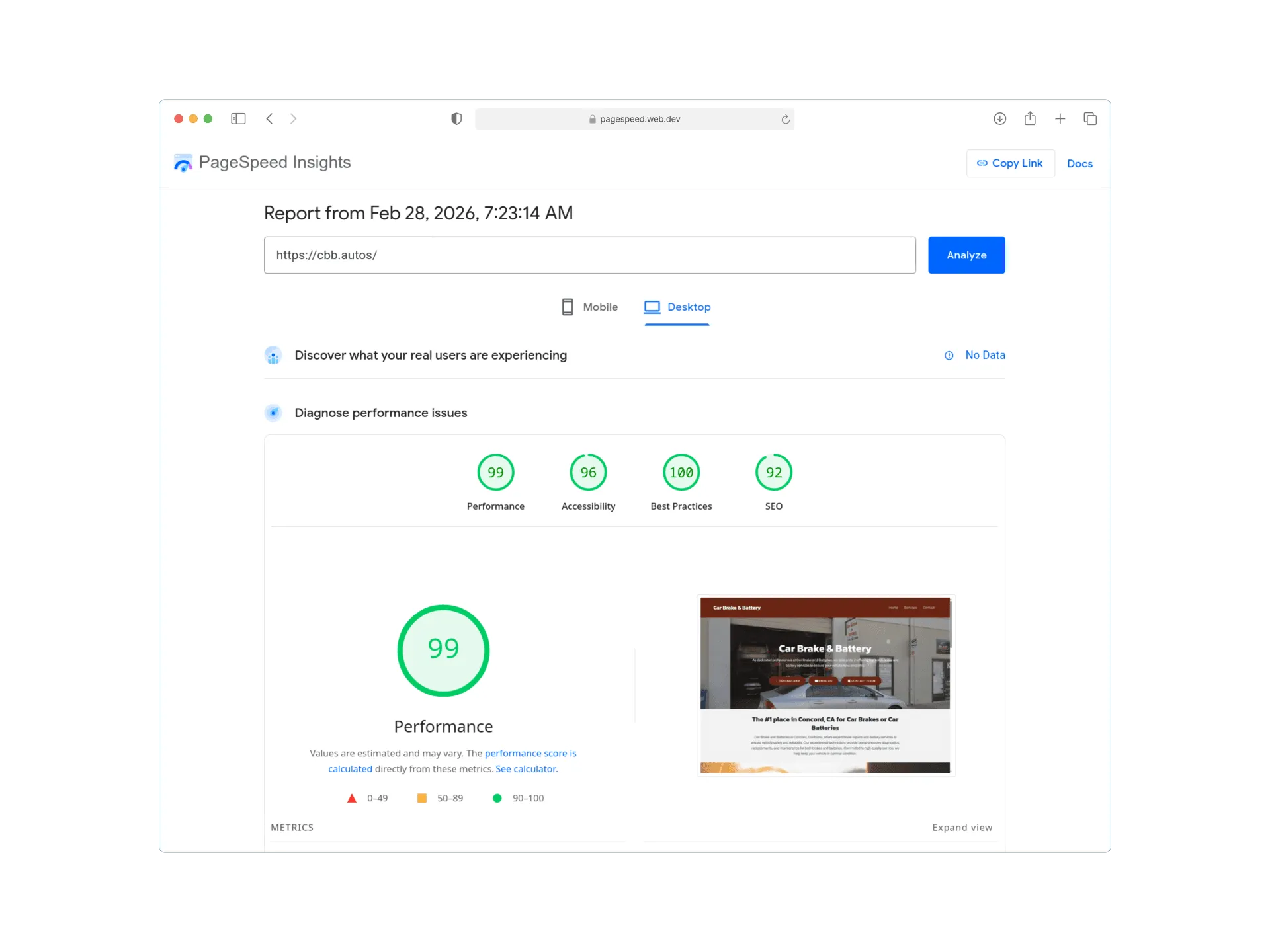
Task: Click the Mobile phone icon
Action: pyautogui.click(x=567, y=307)
